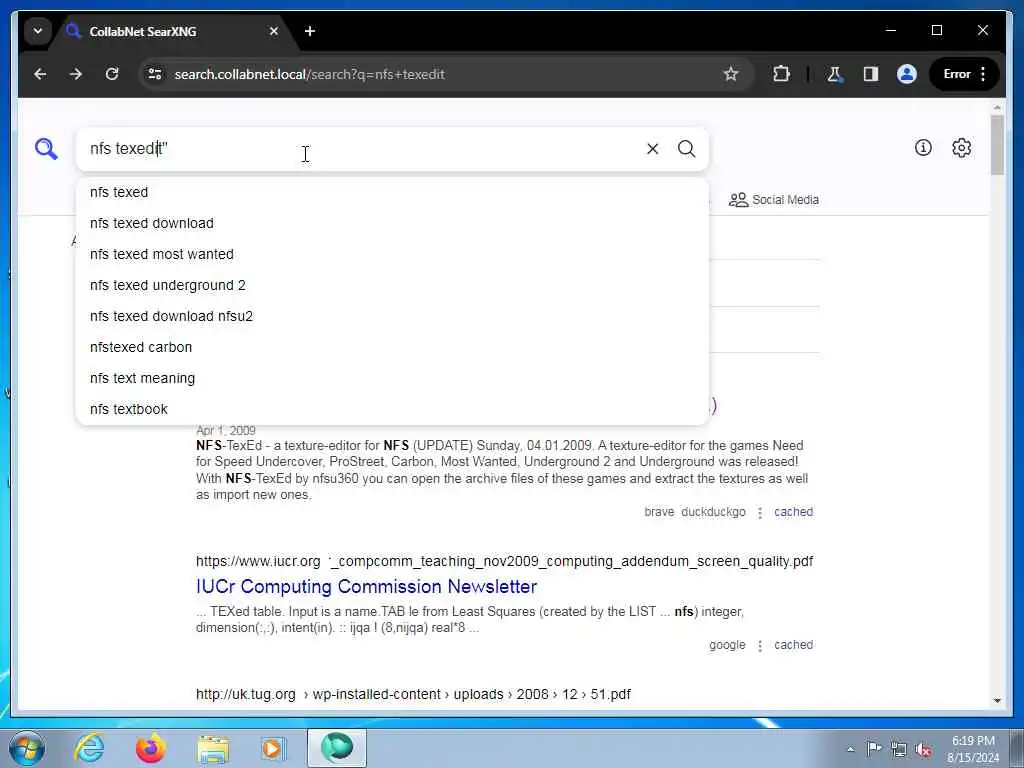Image resolution: width=1024 pixels, height=768 pixels.
Task: View site information for search.collabnet.local
Action: point(155,74)
